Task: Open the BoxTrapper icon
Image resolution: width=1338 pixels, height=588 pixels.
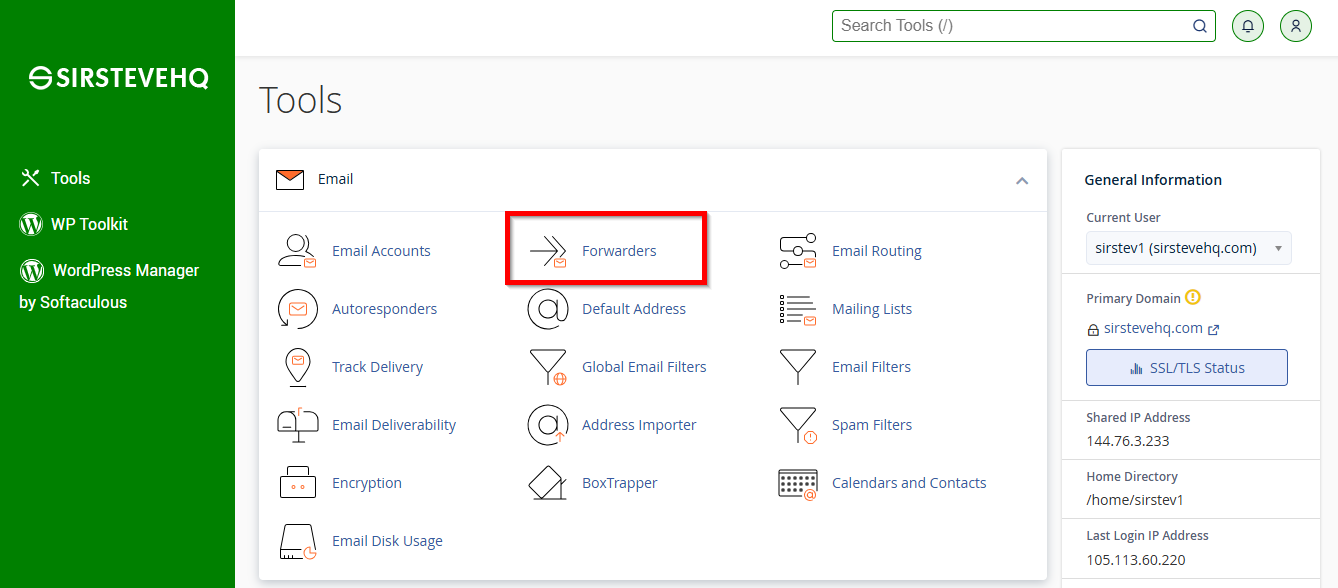Action: tap(547, 483)
